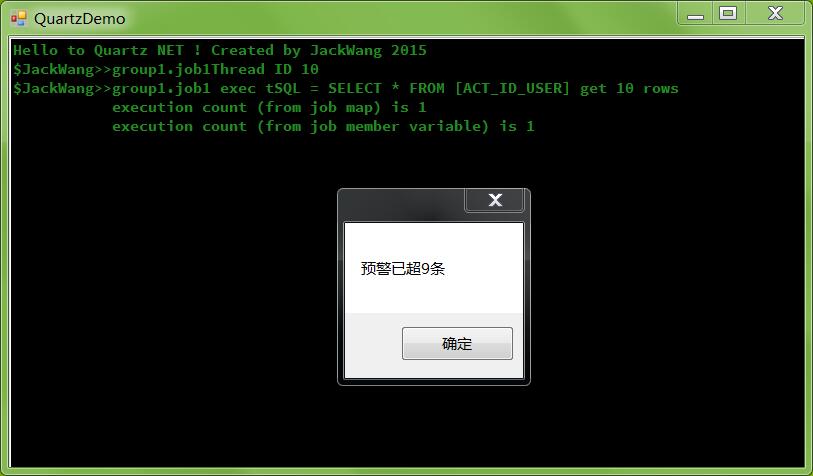Minimize the QuartzDemo window

695,13
